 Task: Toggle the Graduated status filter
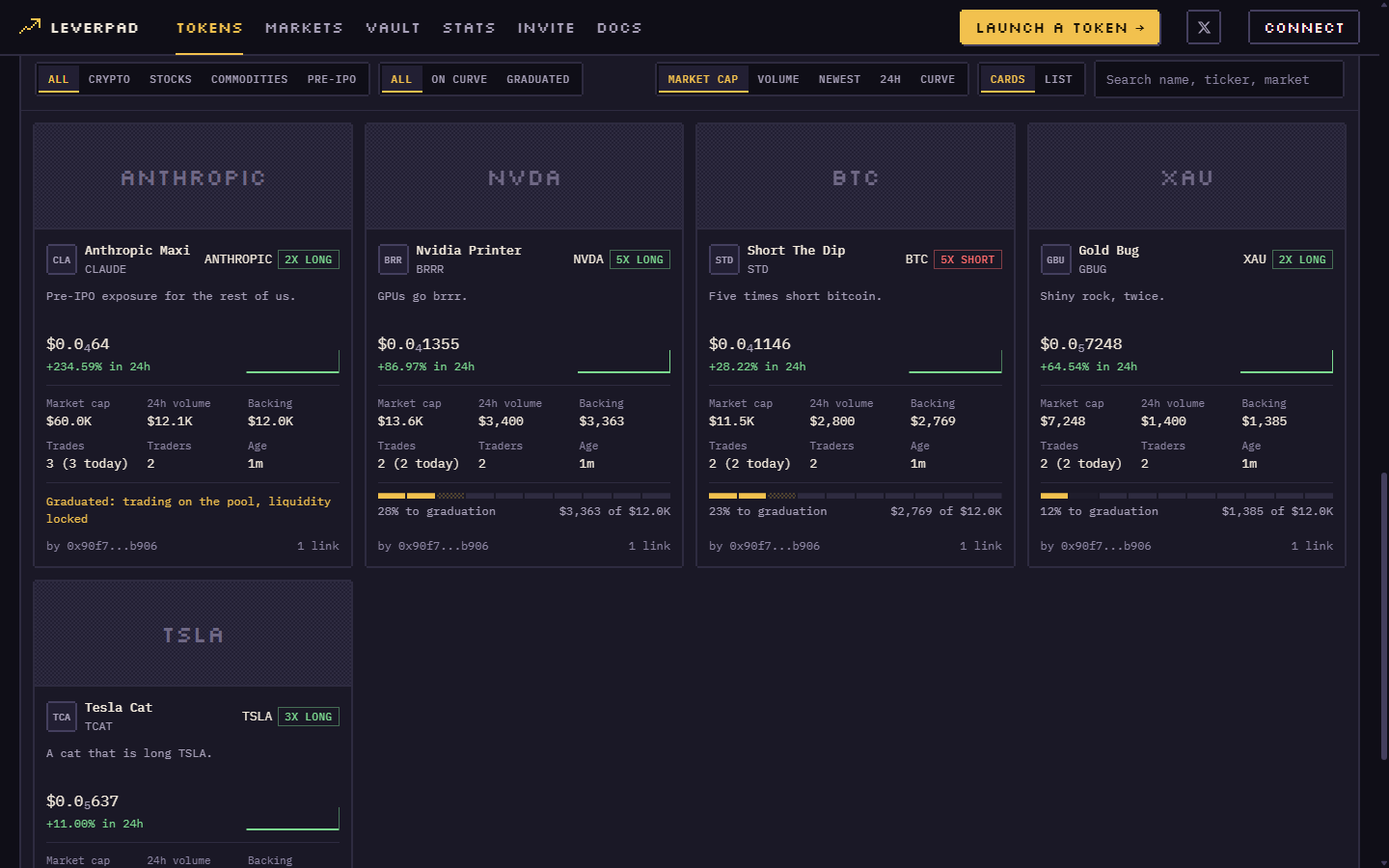537,79
